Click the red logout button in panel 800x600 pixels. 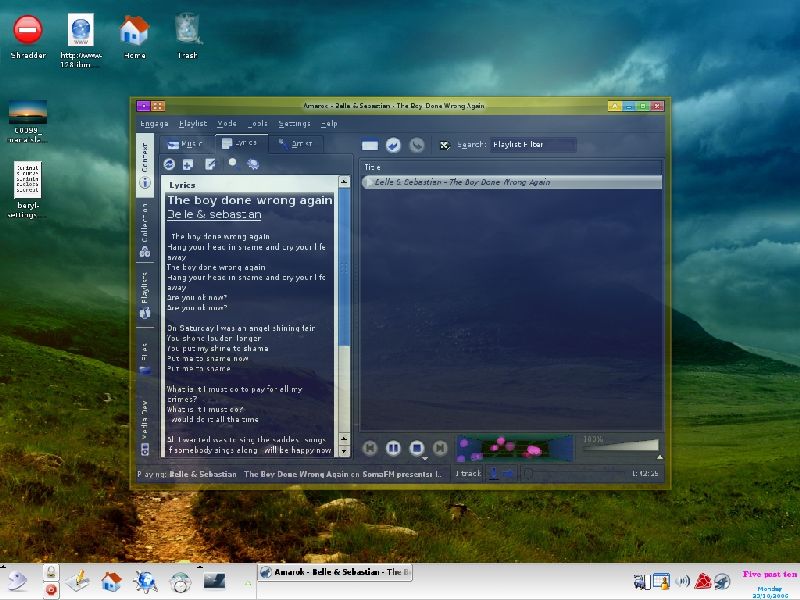coord(51,590)
